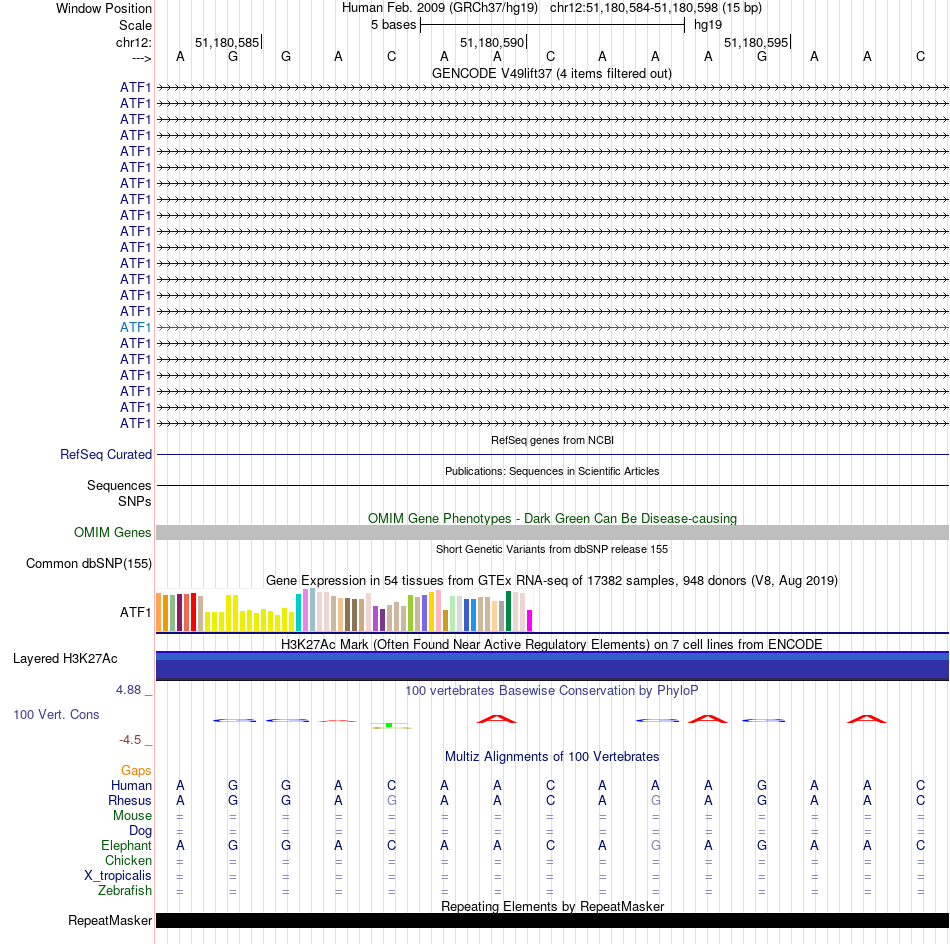Click the Common dbSNP(155) label
This screenshot has width=950, height=944.
click(x=88, y=563)
